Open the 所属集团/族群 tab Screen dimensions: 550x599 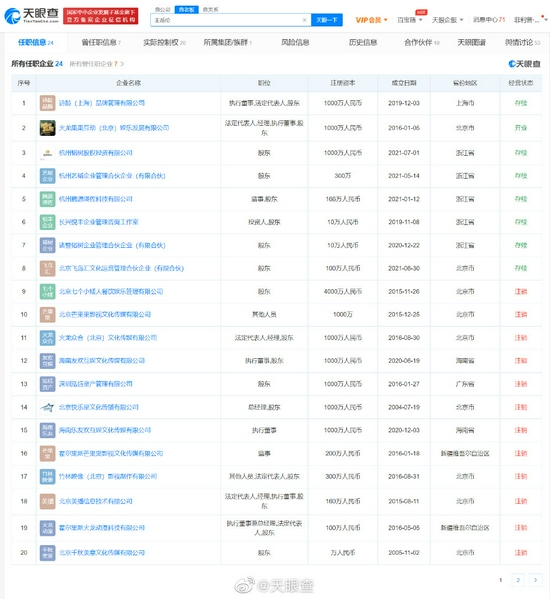click(x=227, y=42)
